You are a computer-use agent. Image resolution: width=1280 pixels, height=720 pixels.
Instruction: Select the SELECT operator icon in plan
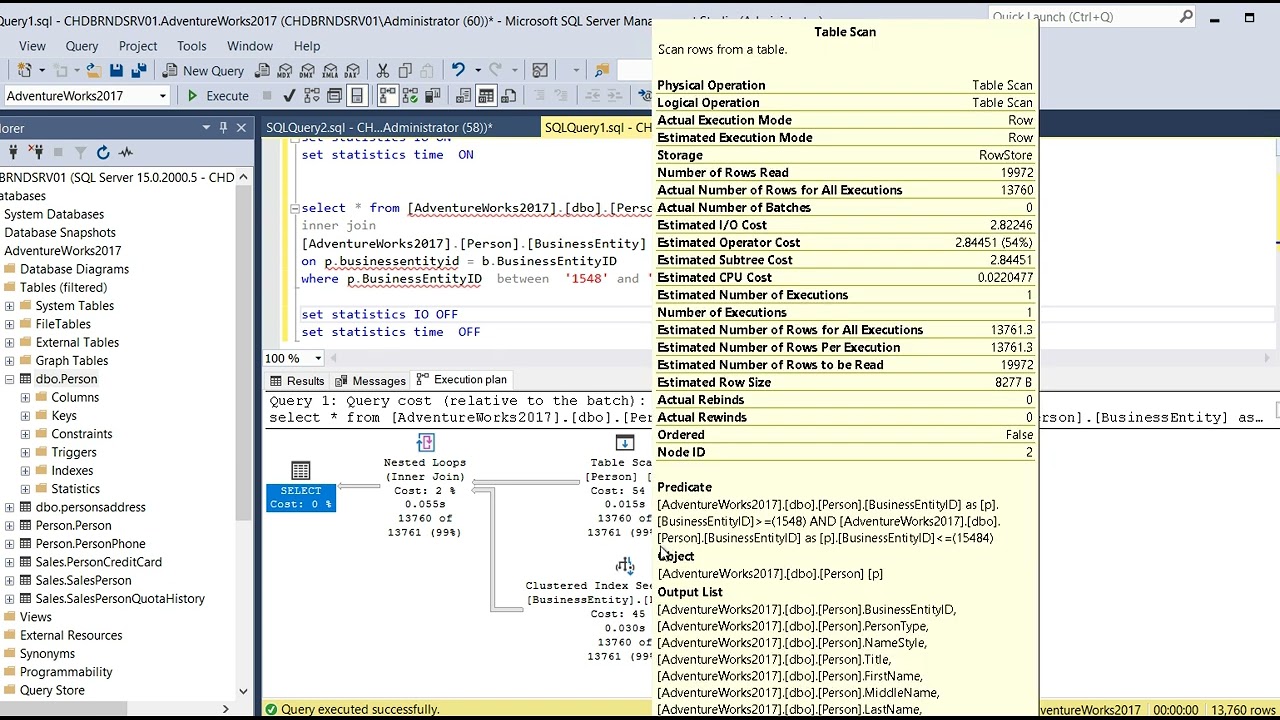pos(301,470)
